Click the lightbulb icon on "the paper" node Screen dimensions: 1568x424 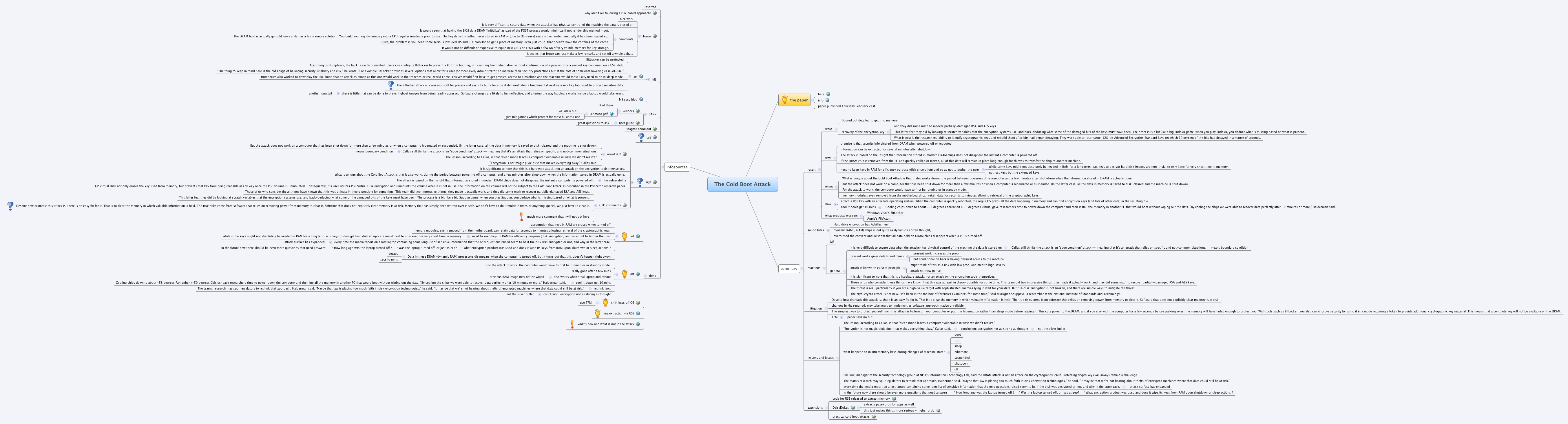785,101
